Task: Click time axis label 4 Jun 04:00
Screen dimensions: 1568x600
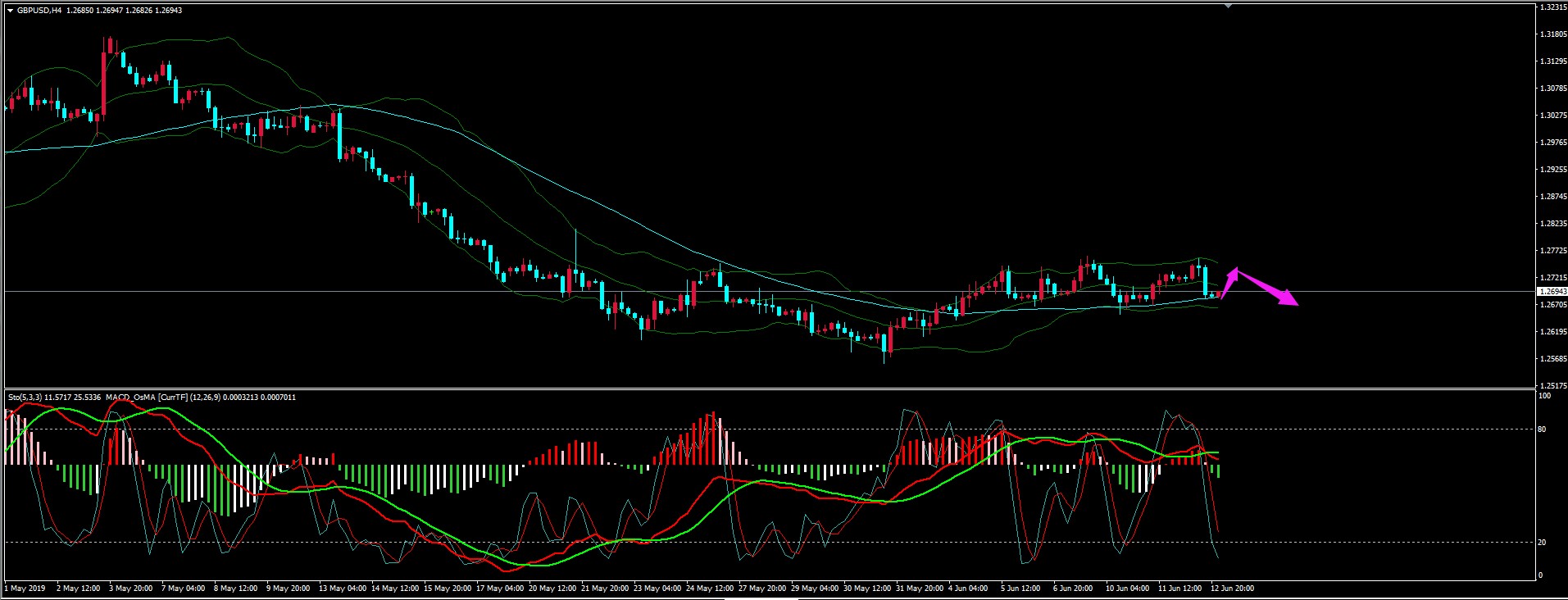Action: tap(968, 589)
